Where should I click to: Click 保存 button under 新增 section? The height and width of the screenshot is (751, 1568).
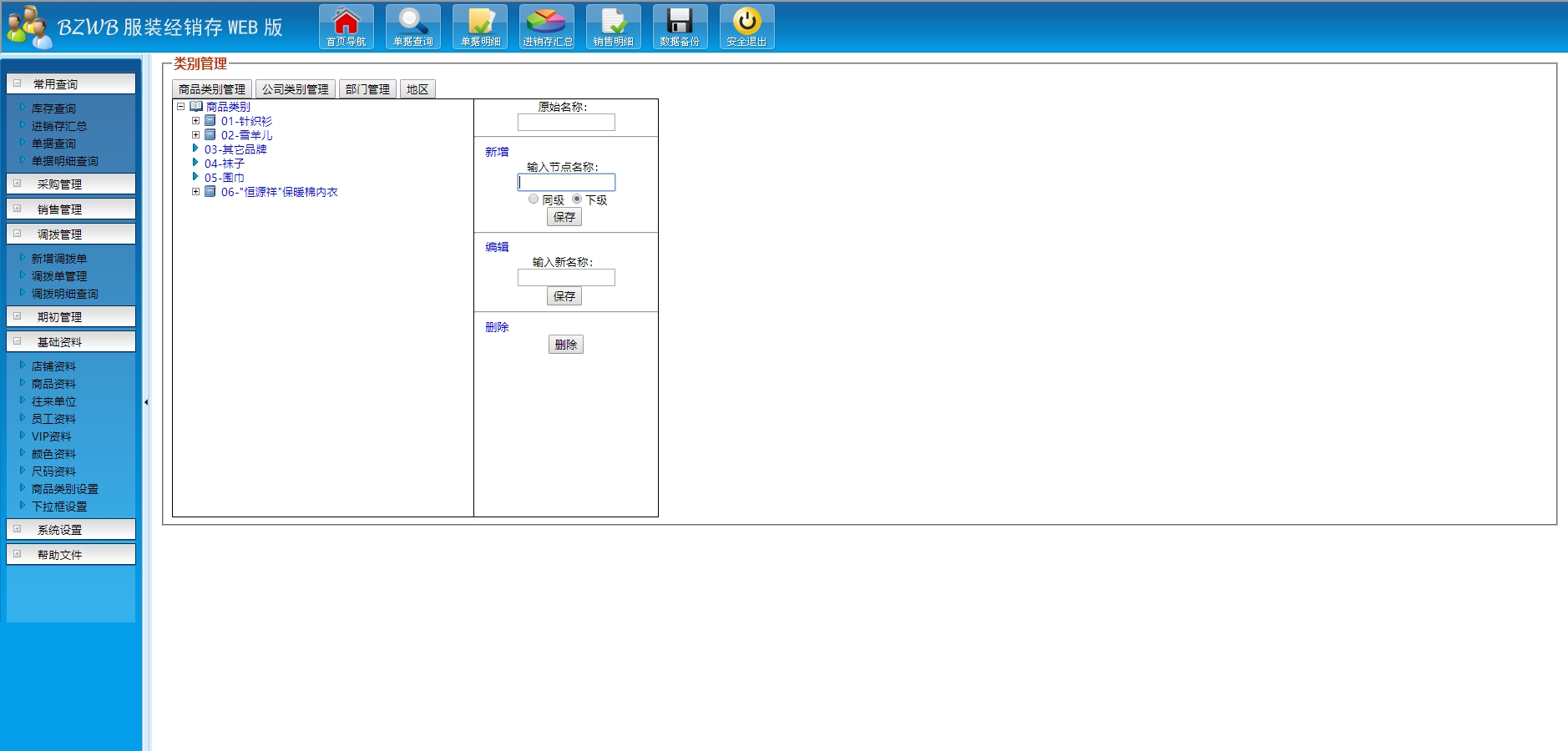[x=564, y=217]
